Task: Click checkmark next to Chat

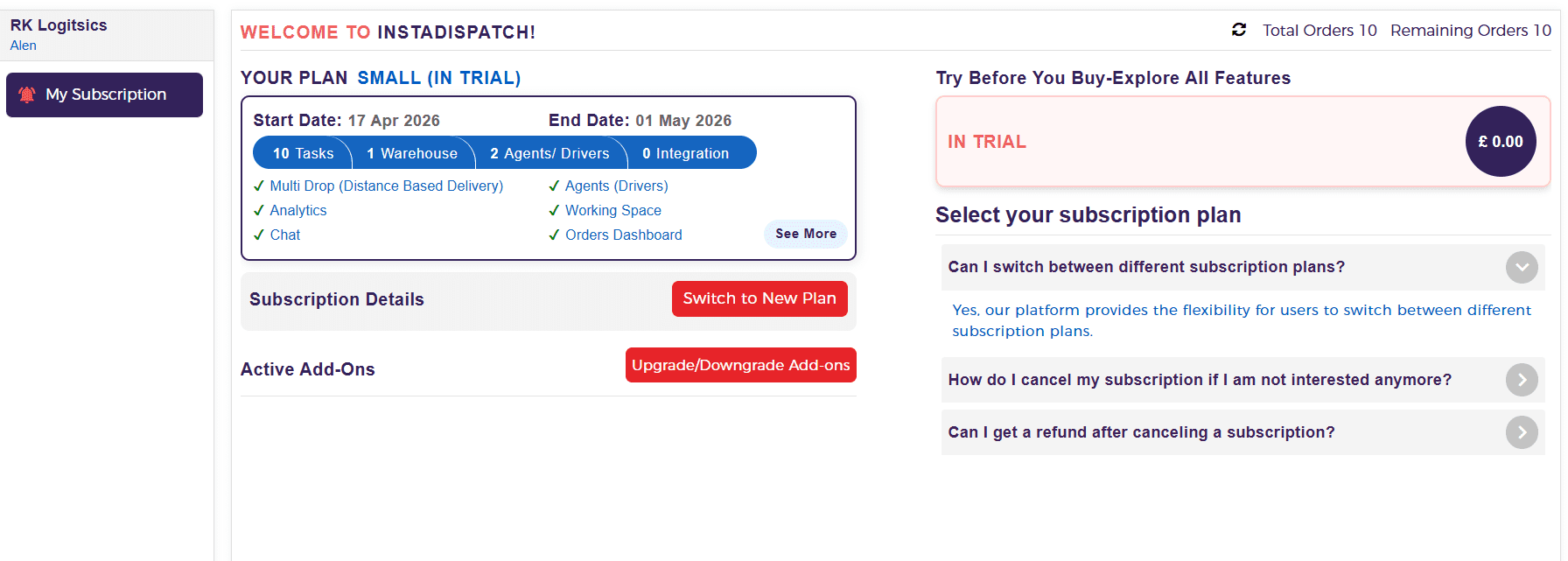Action: click(259, 235)
